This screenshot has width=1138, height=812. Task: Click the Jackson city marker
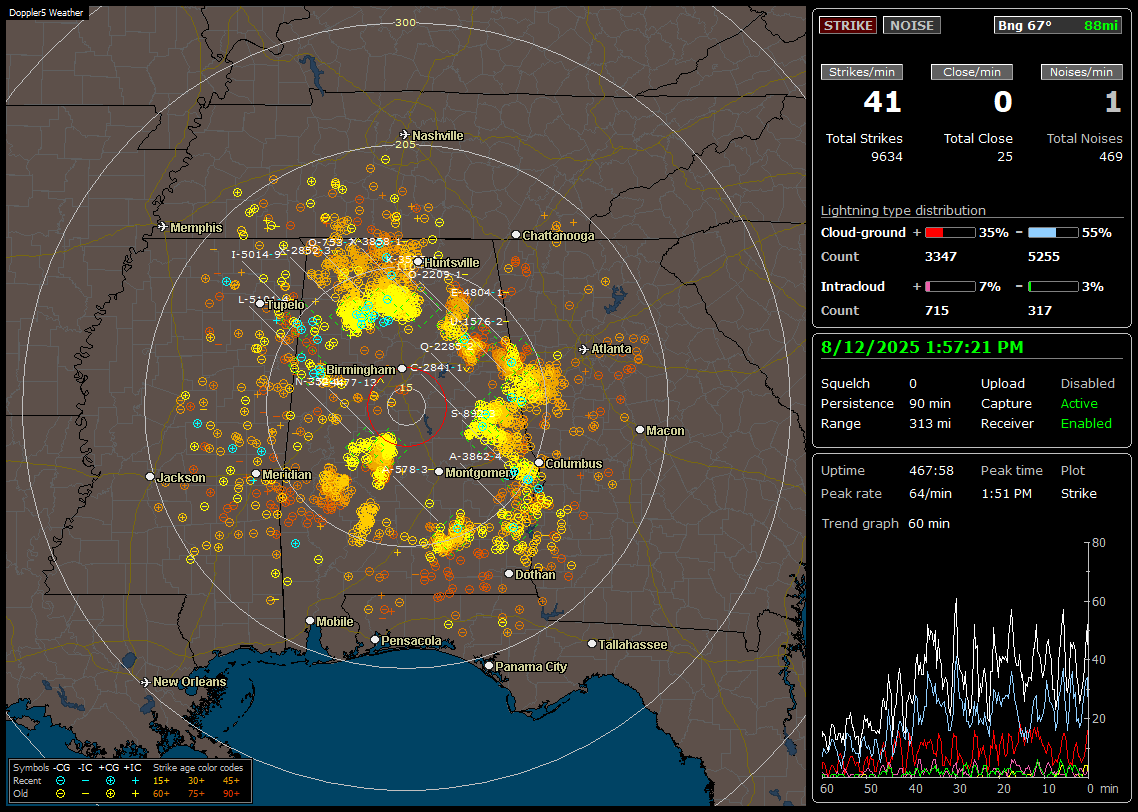point(150,477)
